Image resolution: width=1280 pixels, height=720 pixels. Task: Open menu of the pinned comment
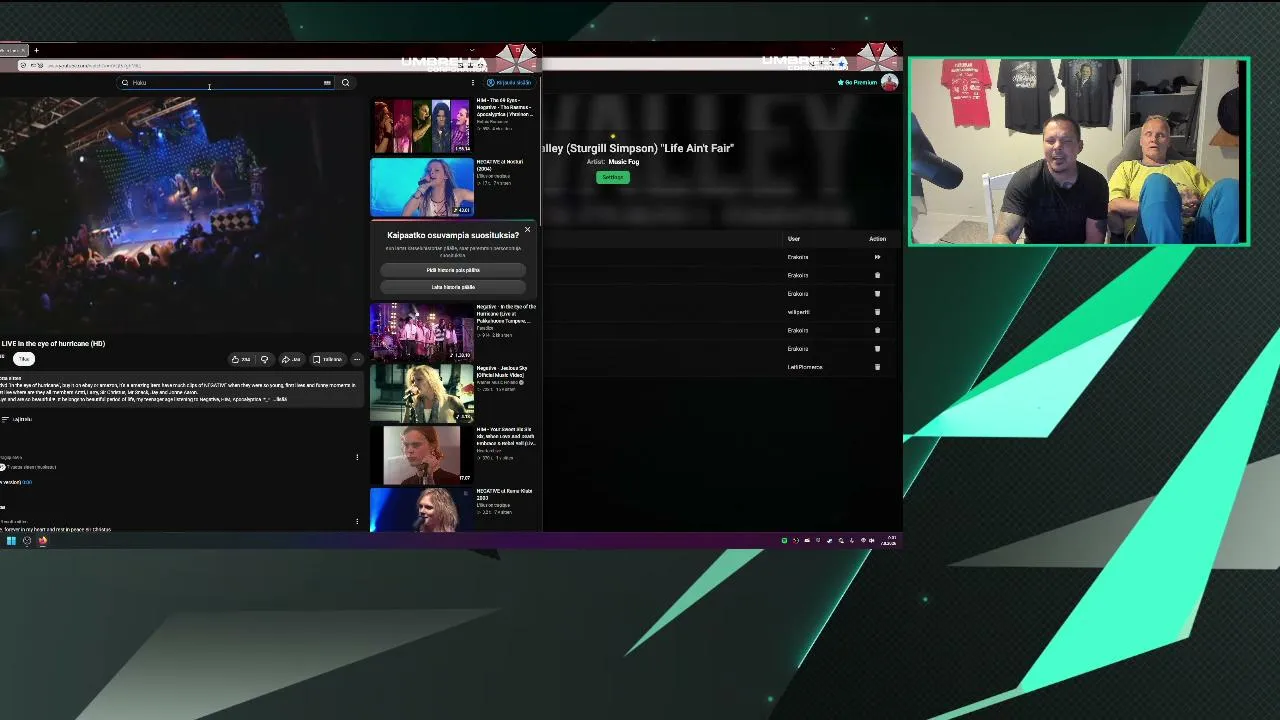357,457
